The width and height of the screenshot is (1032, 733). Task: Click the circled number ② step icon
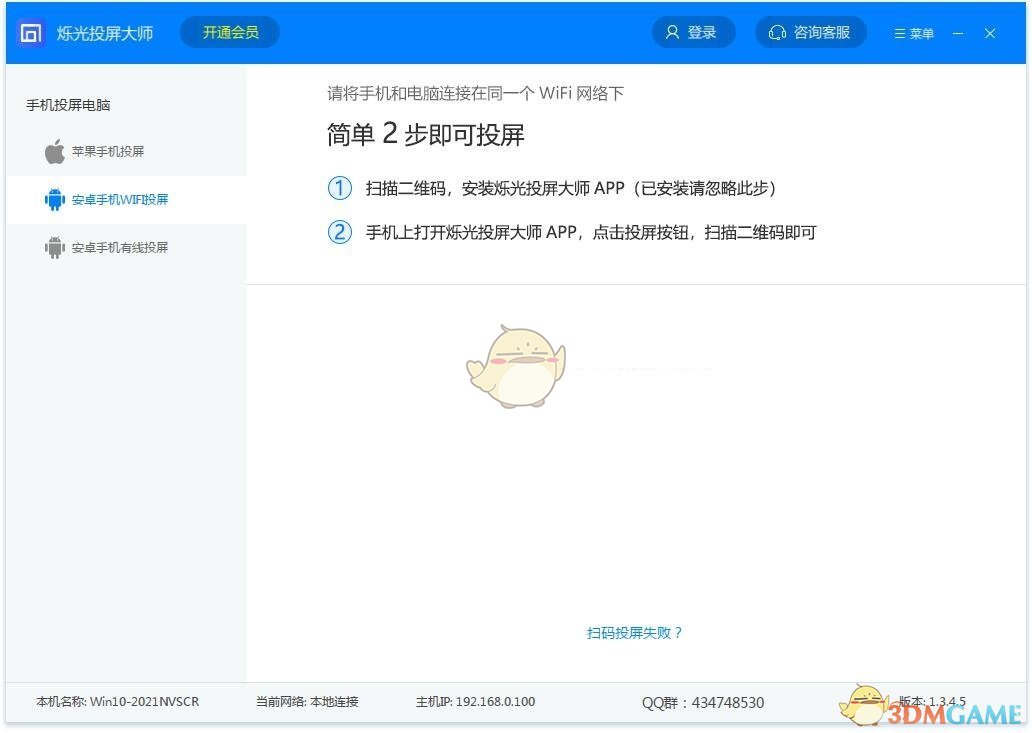click(340, 232)
